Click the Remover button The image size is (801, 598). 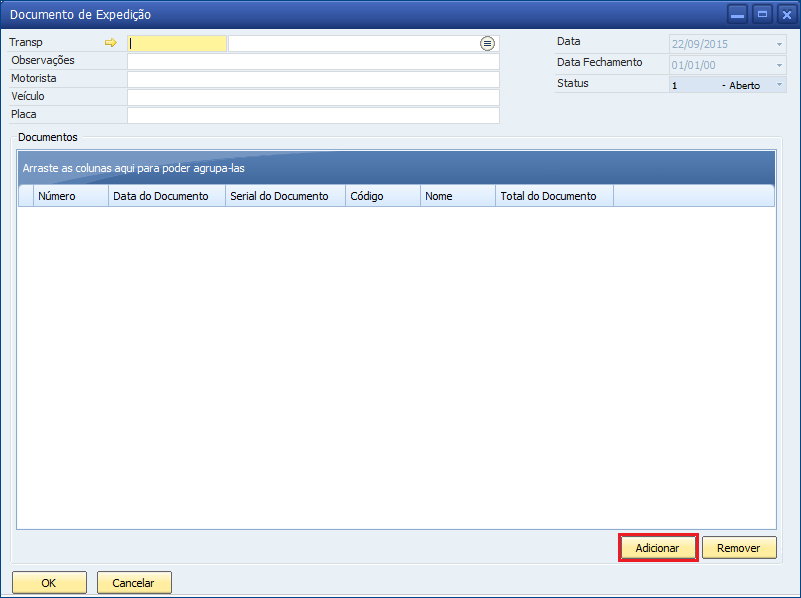pyautogui.click(x=739, y=548)
